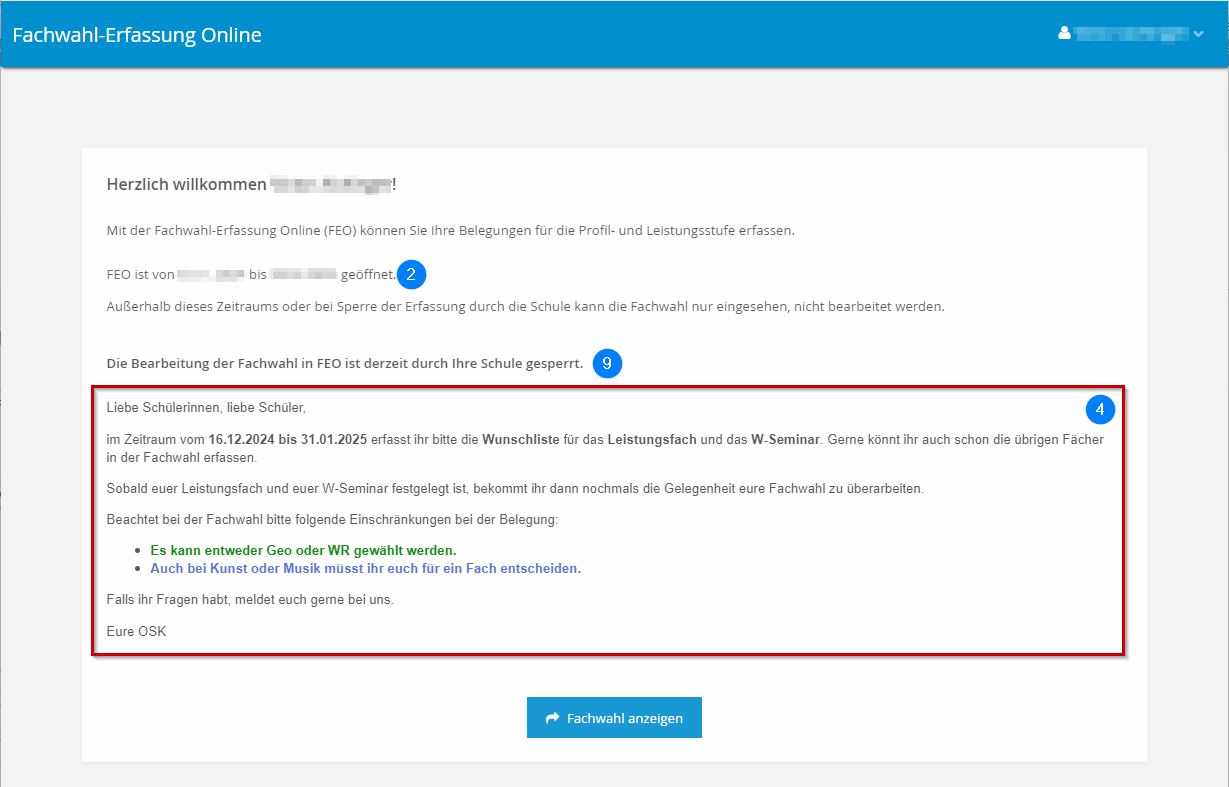Click the text 'Die Bearbeitung der Fachwahl in FEO ist derzeit durch Ihre Schule gesperrt.'
The image size is (1229, 787).
tap(345, 363)
